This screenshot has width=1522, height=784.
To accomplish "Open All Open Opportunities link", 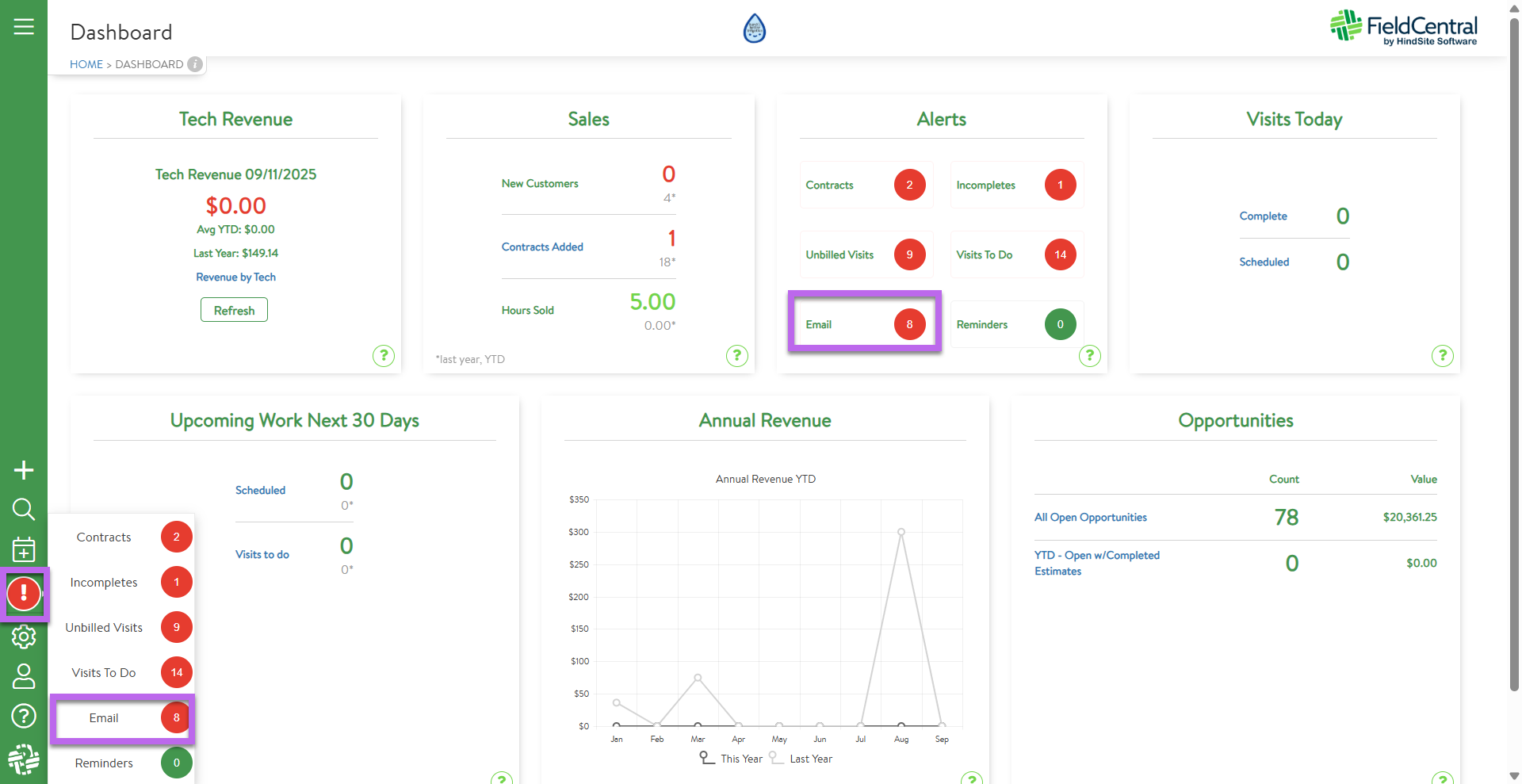I will point(1090,518).
